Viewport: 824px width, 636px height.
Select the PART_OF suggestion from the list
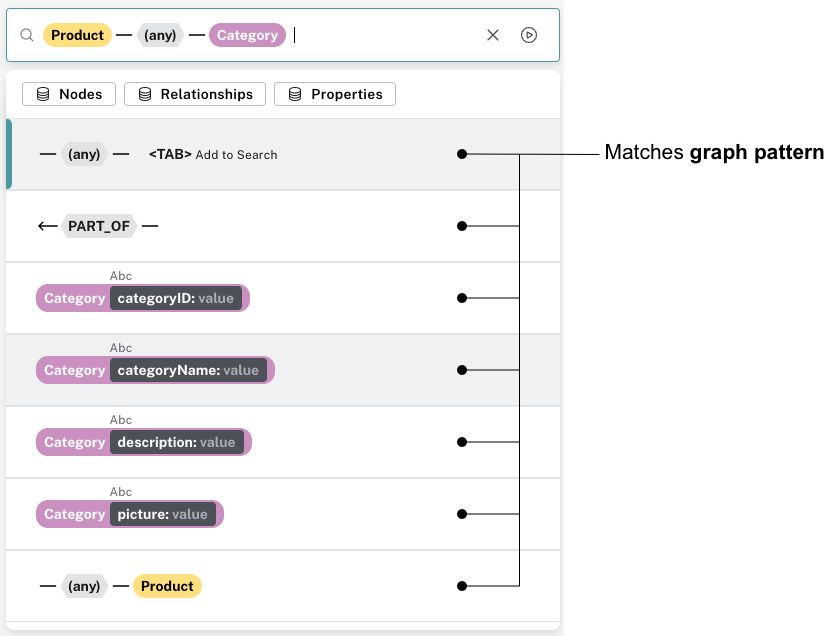pyautogui.click(x=99, y=226)
